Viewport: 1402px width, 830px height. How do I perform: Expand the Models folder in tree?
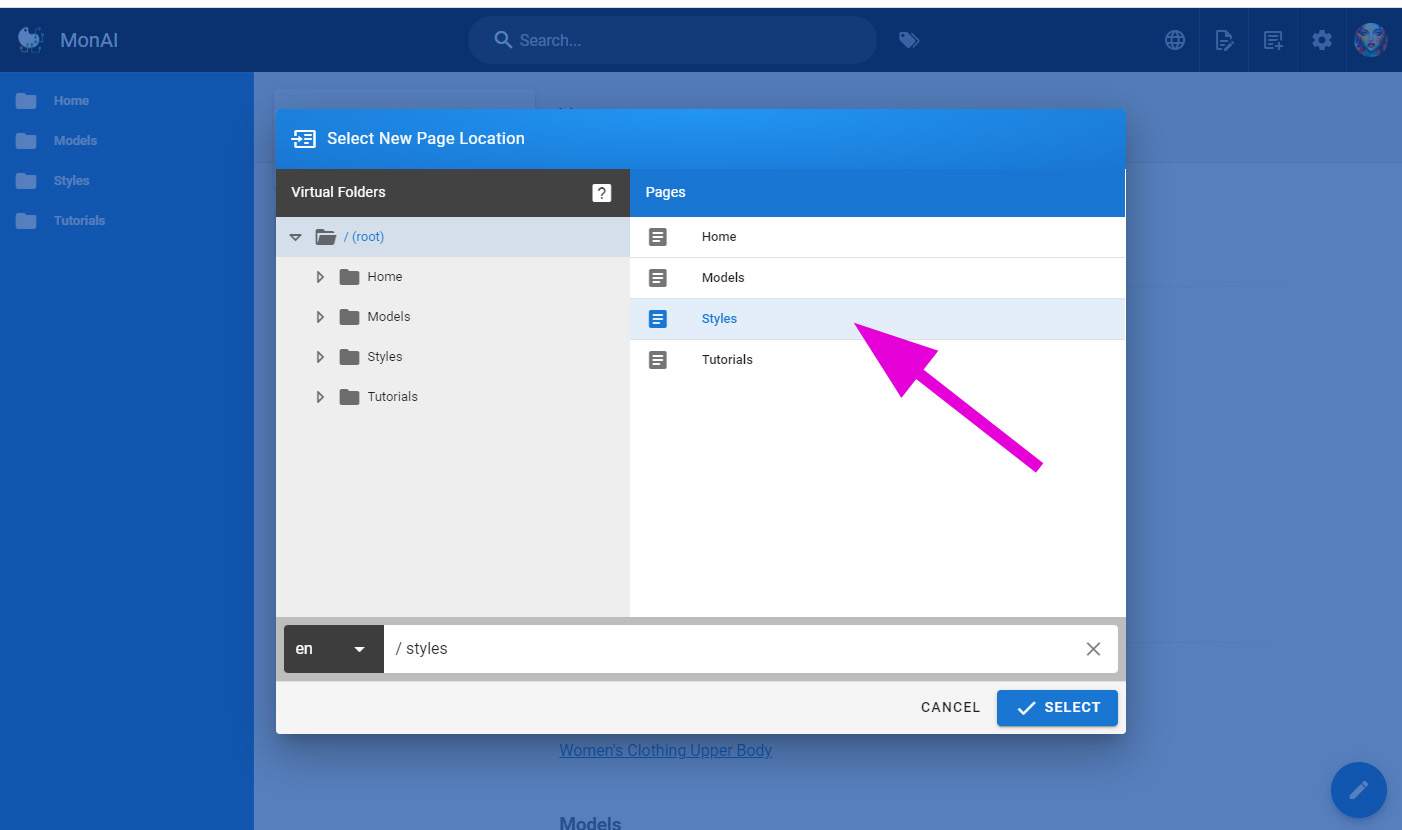(x=320, y=317)
